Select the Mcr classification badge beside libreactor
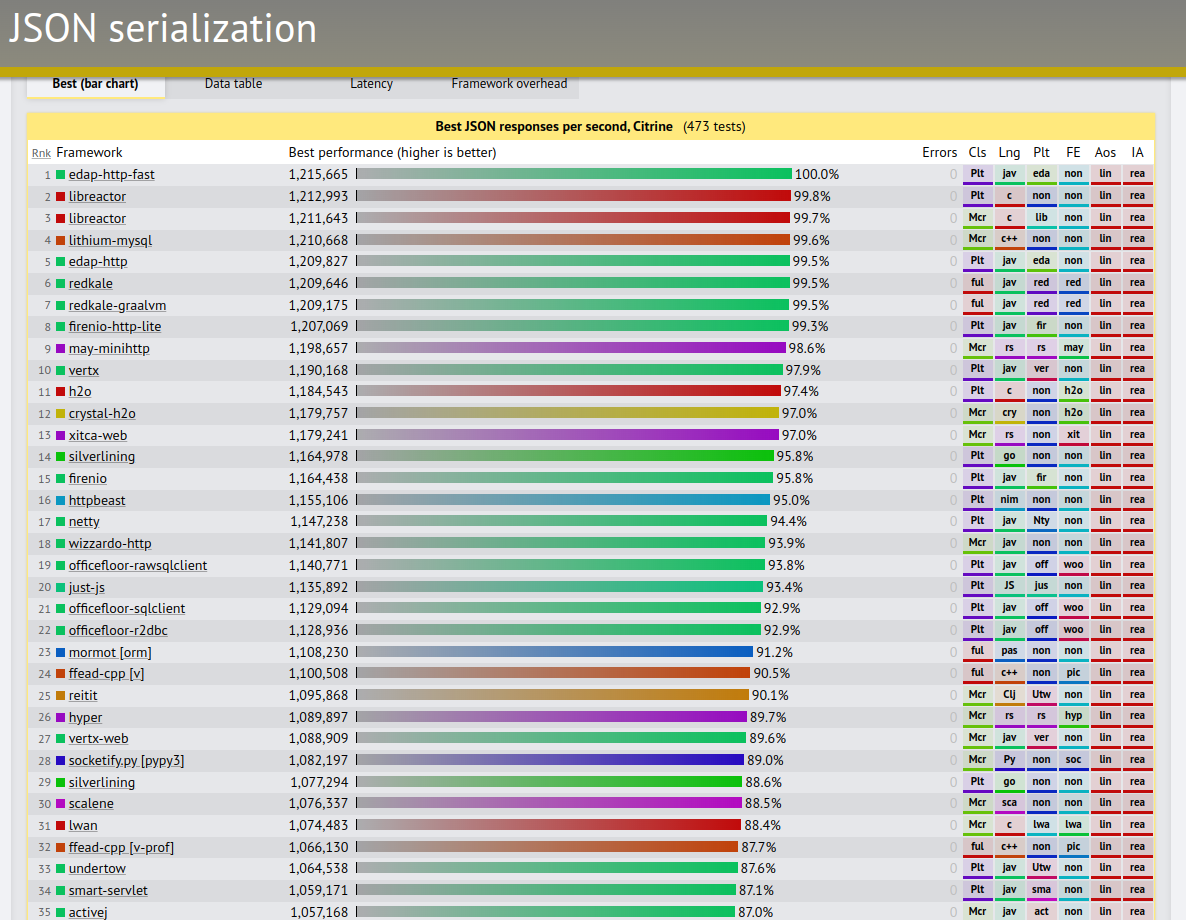 click(977, 218)
